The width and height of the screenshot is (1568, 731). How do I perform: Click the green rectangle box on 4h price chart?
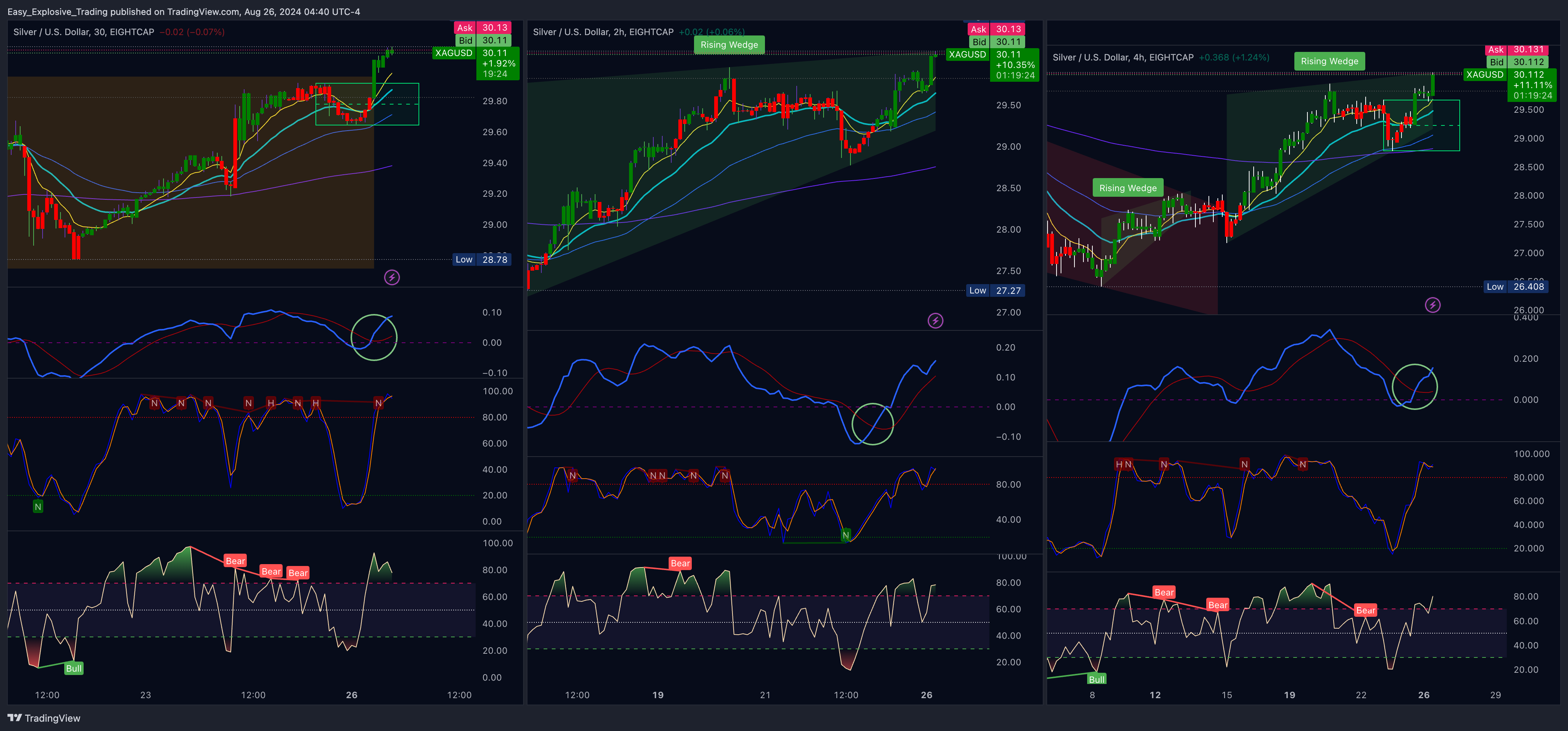pos(1421,125)
